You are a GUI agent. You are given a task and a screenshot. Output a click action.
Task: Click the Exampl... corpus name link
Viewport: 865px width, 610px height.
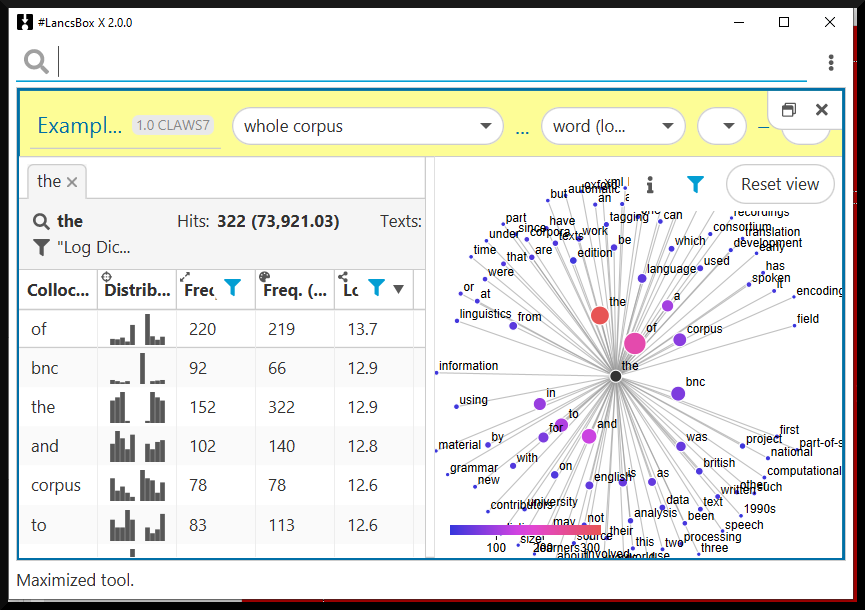(x=80, y=126)
